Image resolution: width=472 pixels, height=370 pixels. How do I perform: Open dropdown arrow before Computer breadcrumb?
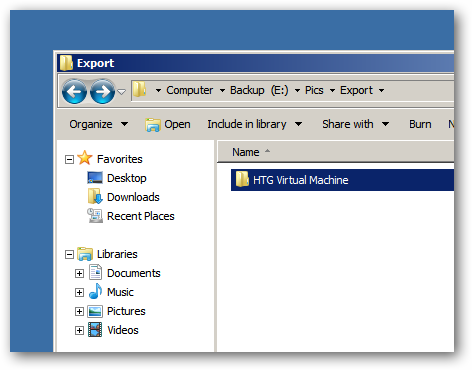click(x=158, y=90)
